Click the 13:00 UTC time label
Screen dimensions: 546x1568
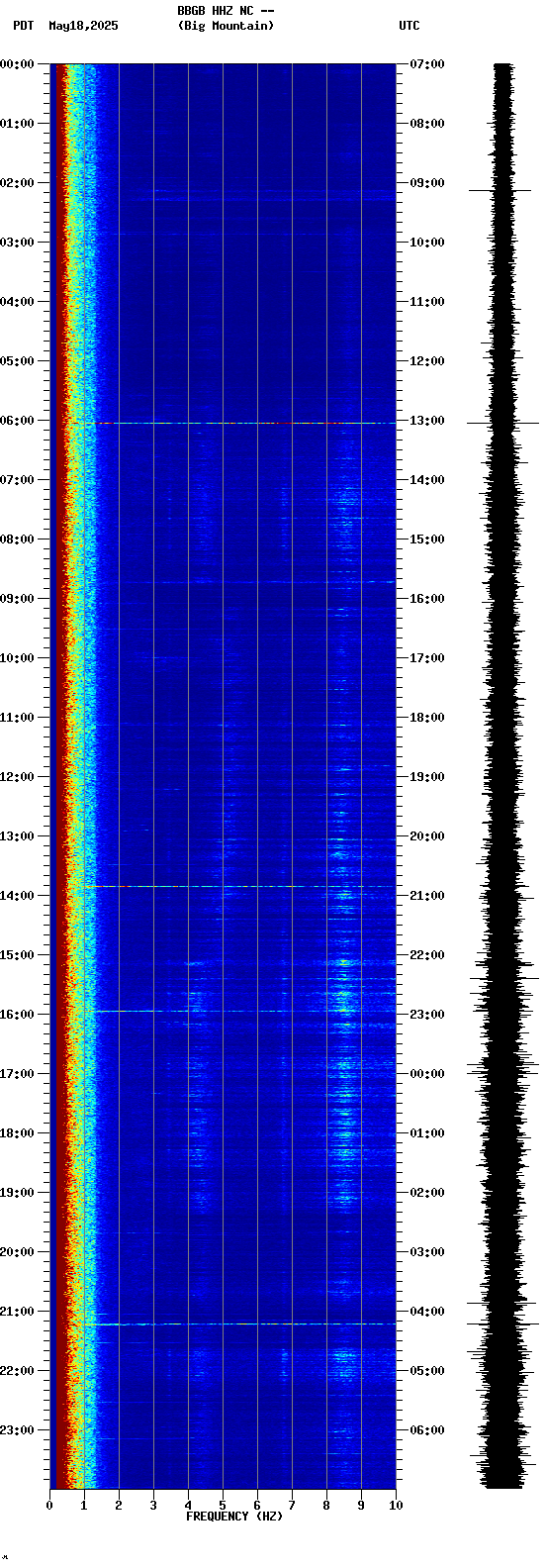point(427,421)
